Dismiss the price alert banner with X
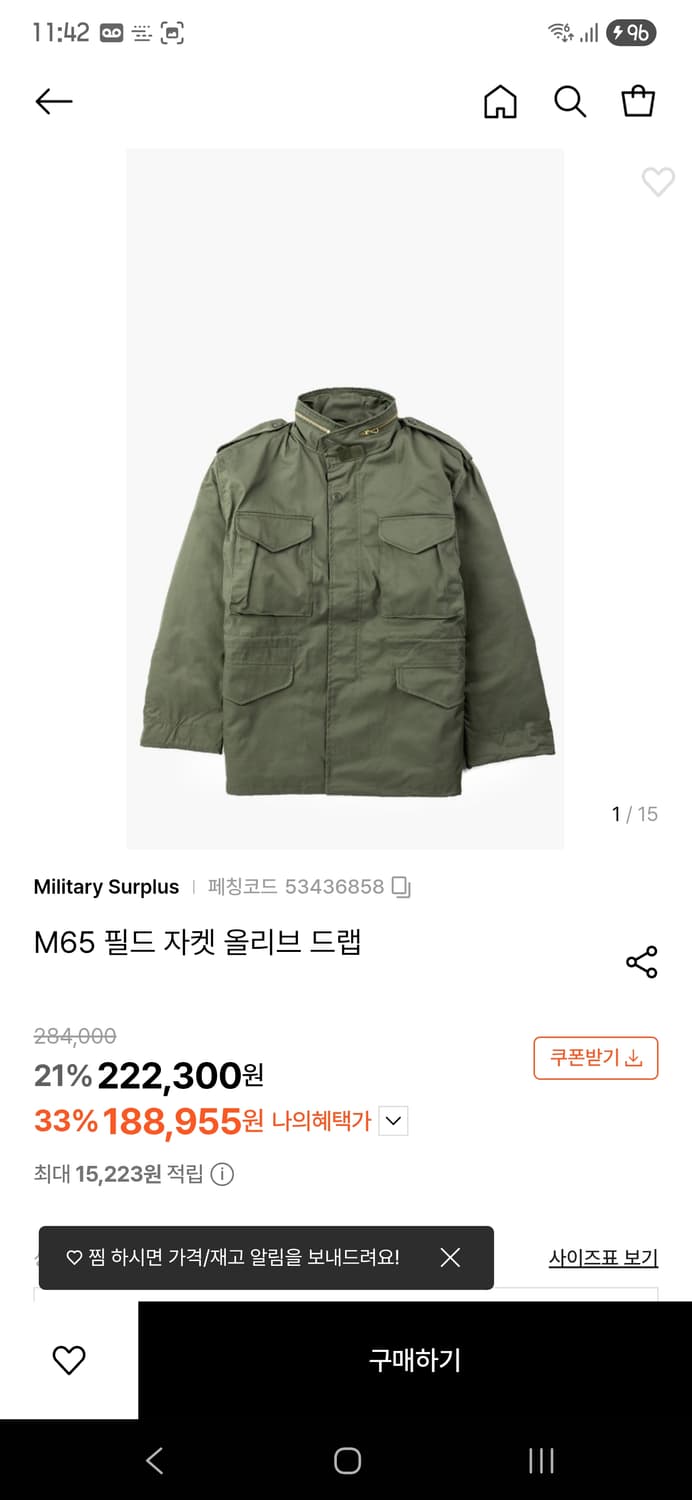Viewport: 692px width, 1500px height. [x=451, y=1257]
